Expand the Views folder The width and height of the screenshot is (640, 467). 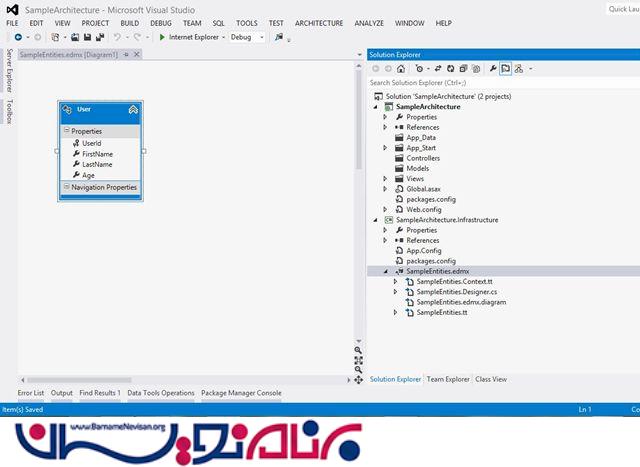tap(385, 178)
